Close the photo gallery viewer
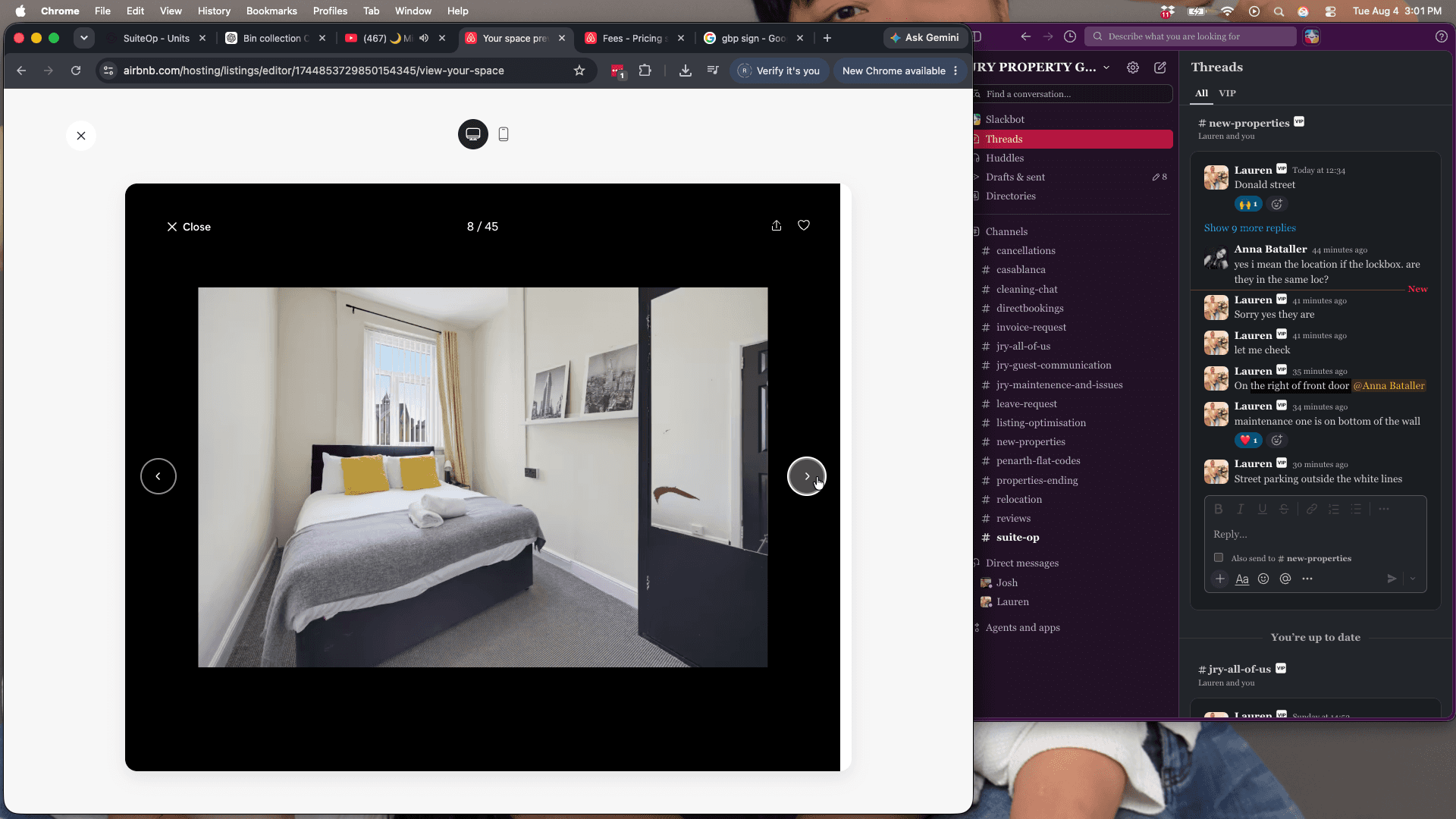This screenshot has width=1456, height=819. (189, 227)
